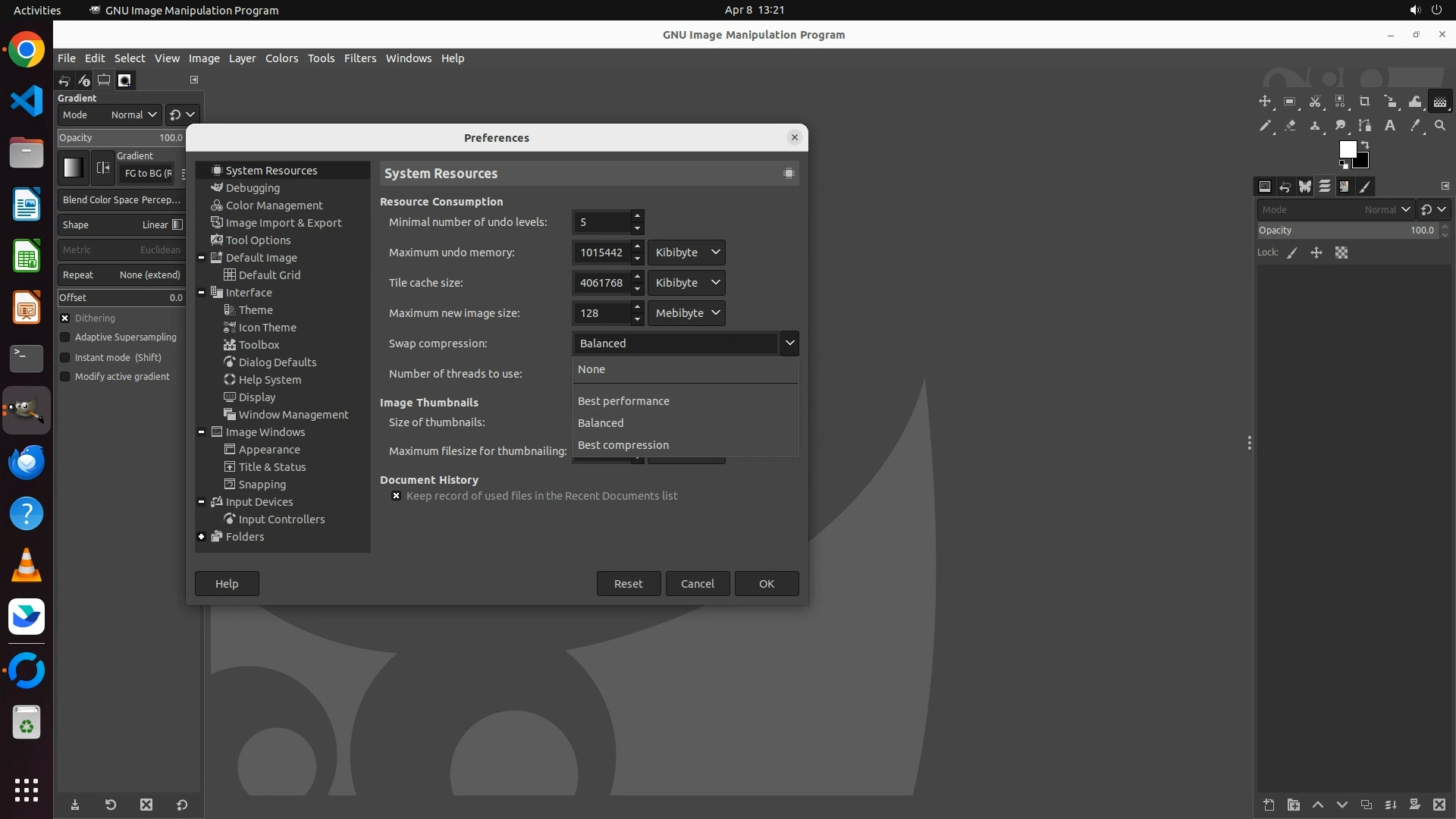Click the Paths tool icon
Screen dimensions: 1456x819
click(x=1364, y=126)
